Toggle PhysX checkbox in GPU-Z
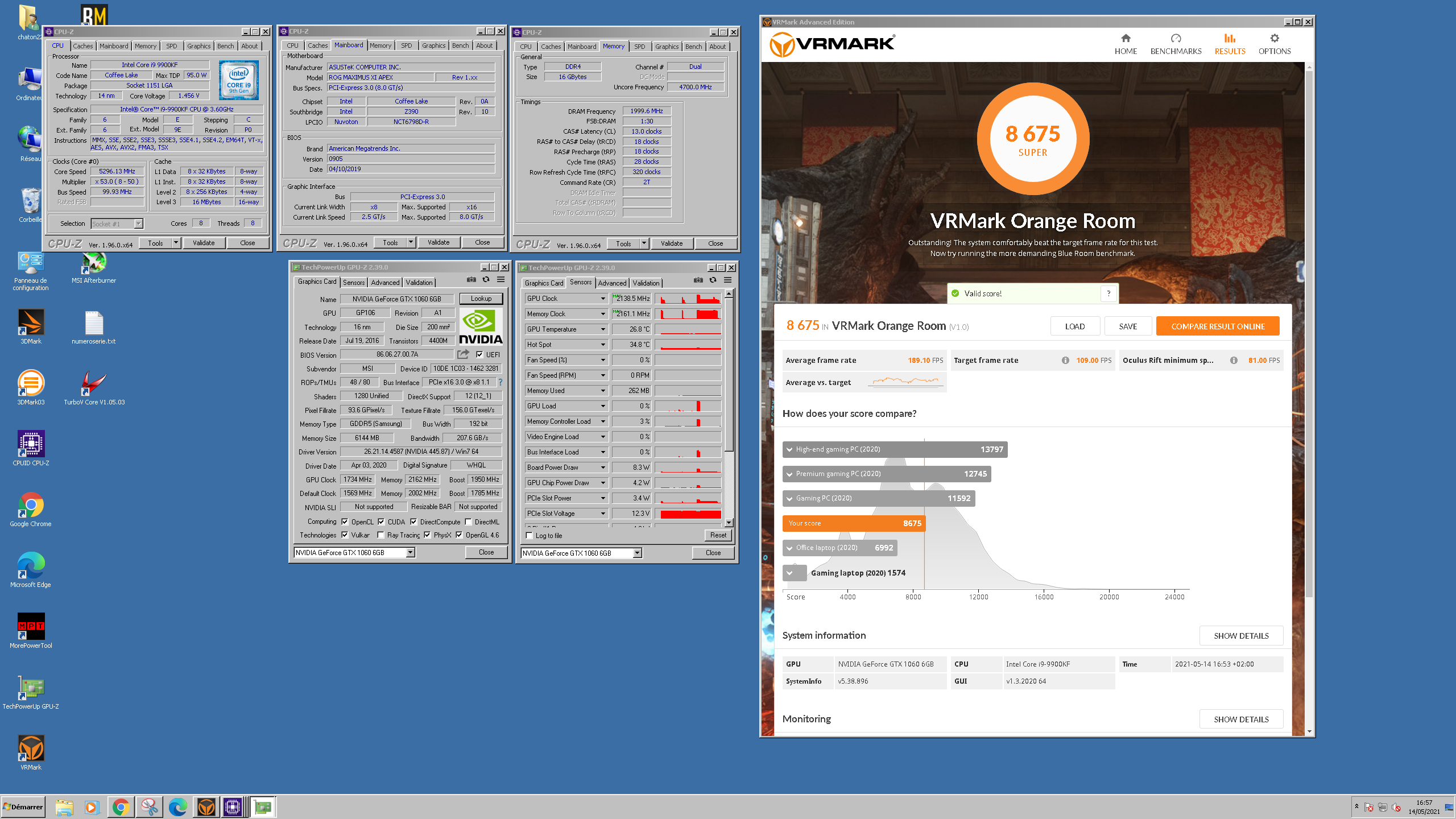 pos(427,535)
